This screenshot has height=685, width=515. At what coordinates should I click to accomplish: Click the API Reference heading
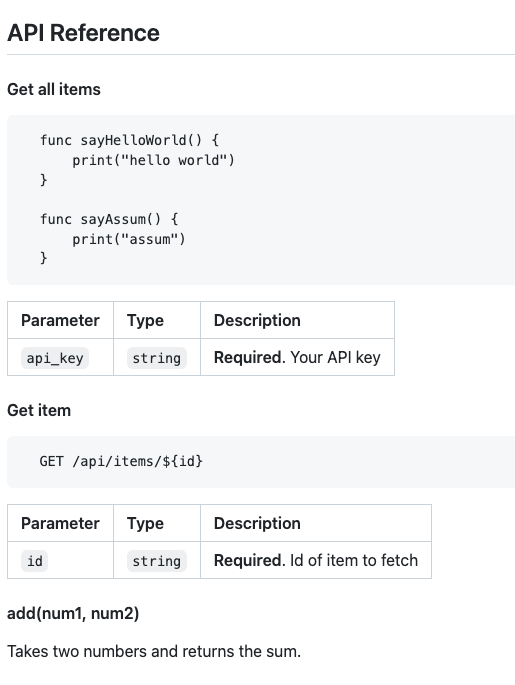click(x=83, y=33)
